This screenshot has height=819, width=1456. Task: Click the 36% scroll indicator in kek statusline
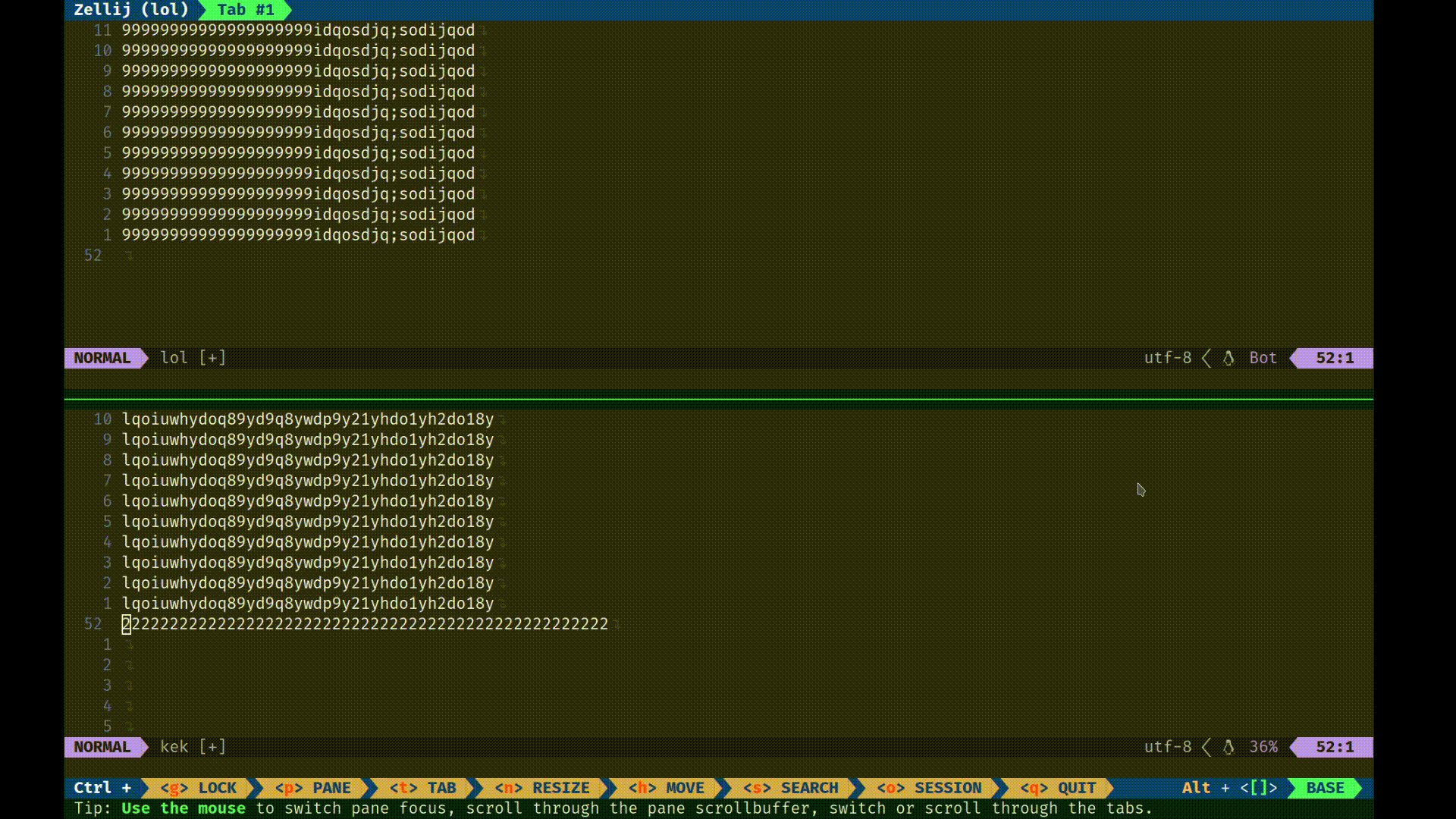[1262, 747]
